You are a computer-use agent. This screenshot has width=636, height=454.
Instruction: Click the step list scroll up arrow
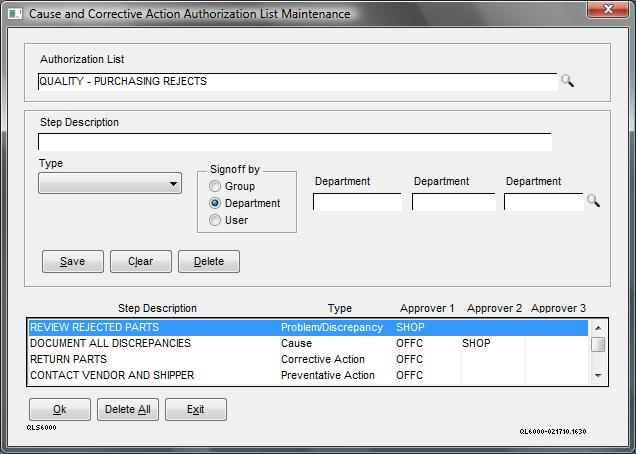598,327
